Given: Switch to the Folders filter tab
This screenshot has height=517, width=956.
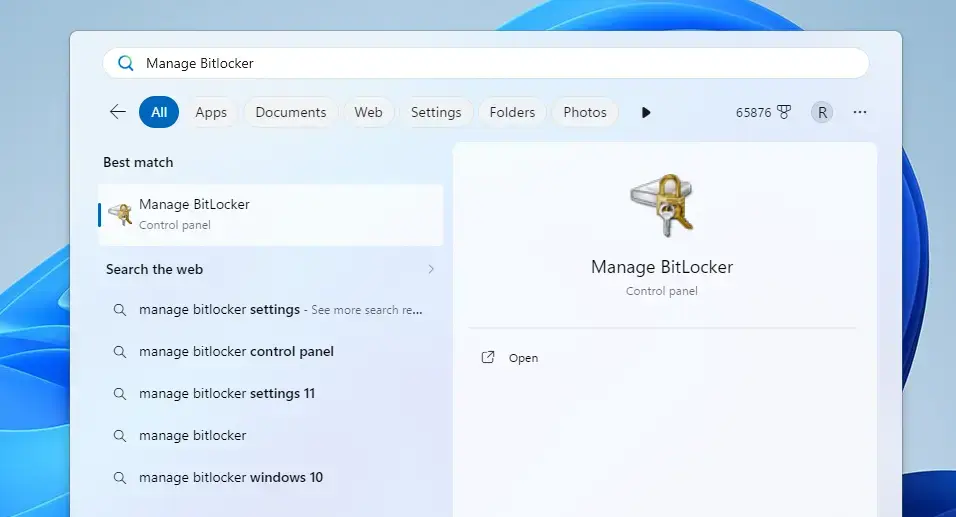Looking at the screenshot, I should [512, 112].
